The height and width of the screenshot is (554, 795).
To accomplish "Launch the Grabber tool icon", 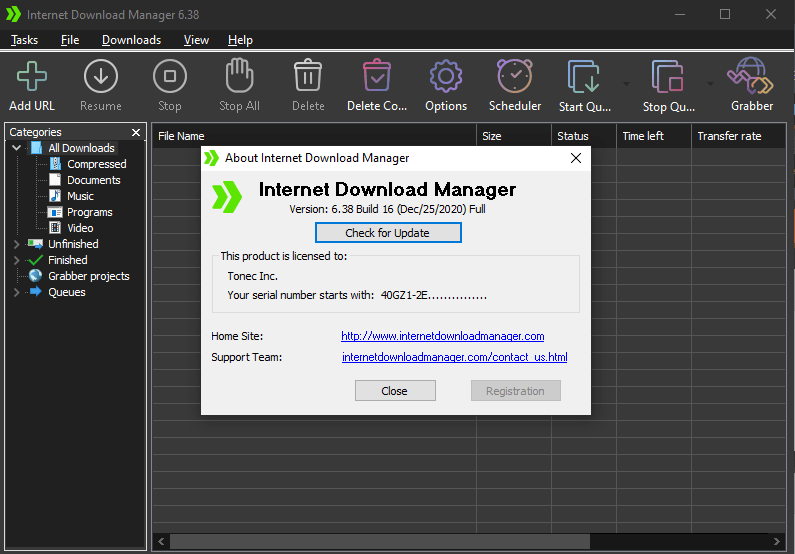I will point(750,76).
